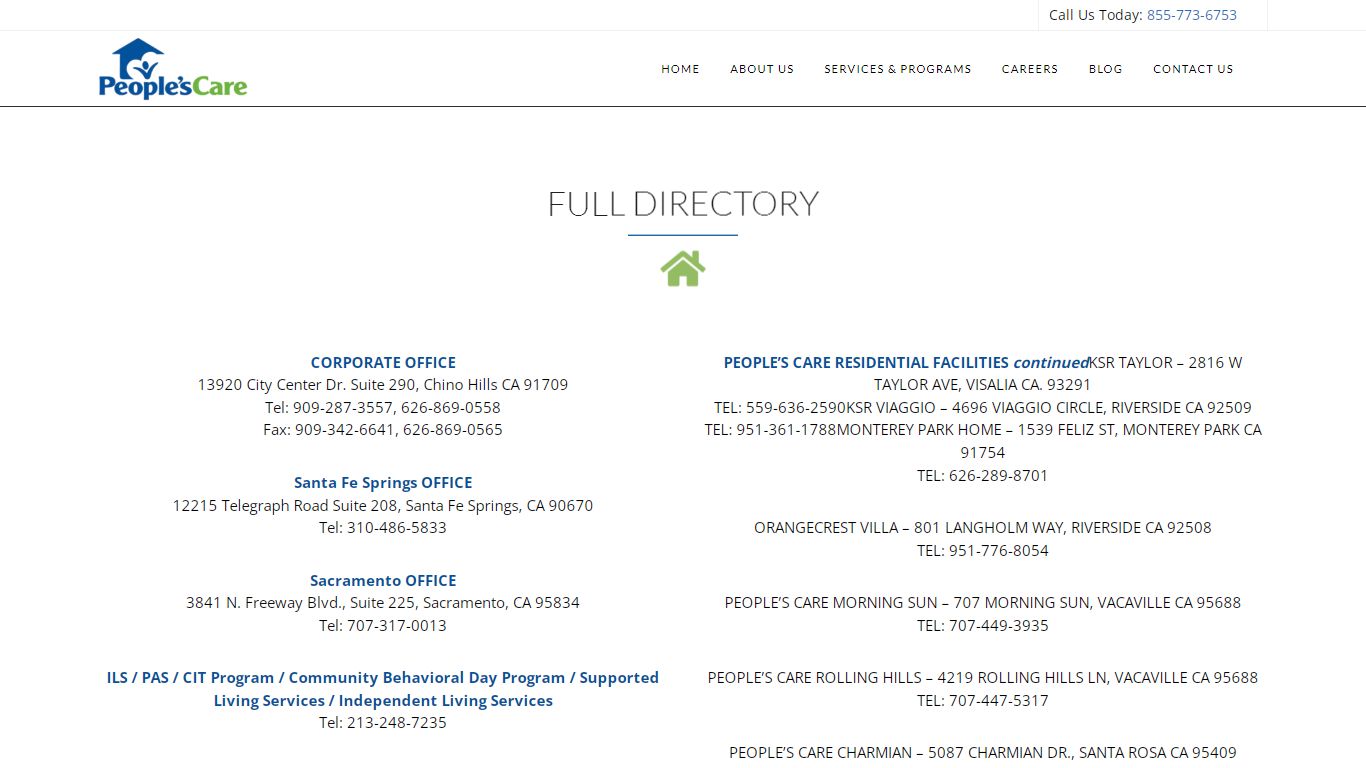Screen dimensions: 1366x768
Task: Click Tel 310-486-5833 line
Action: point(383,527)
